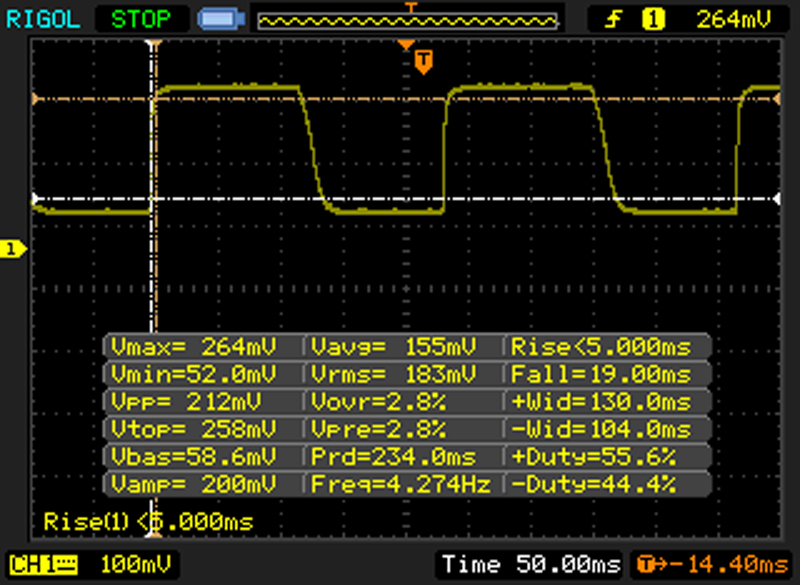
Task: Click the Rise<5.000ms measurement in table
Action: click(x=601, y=347)
